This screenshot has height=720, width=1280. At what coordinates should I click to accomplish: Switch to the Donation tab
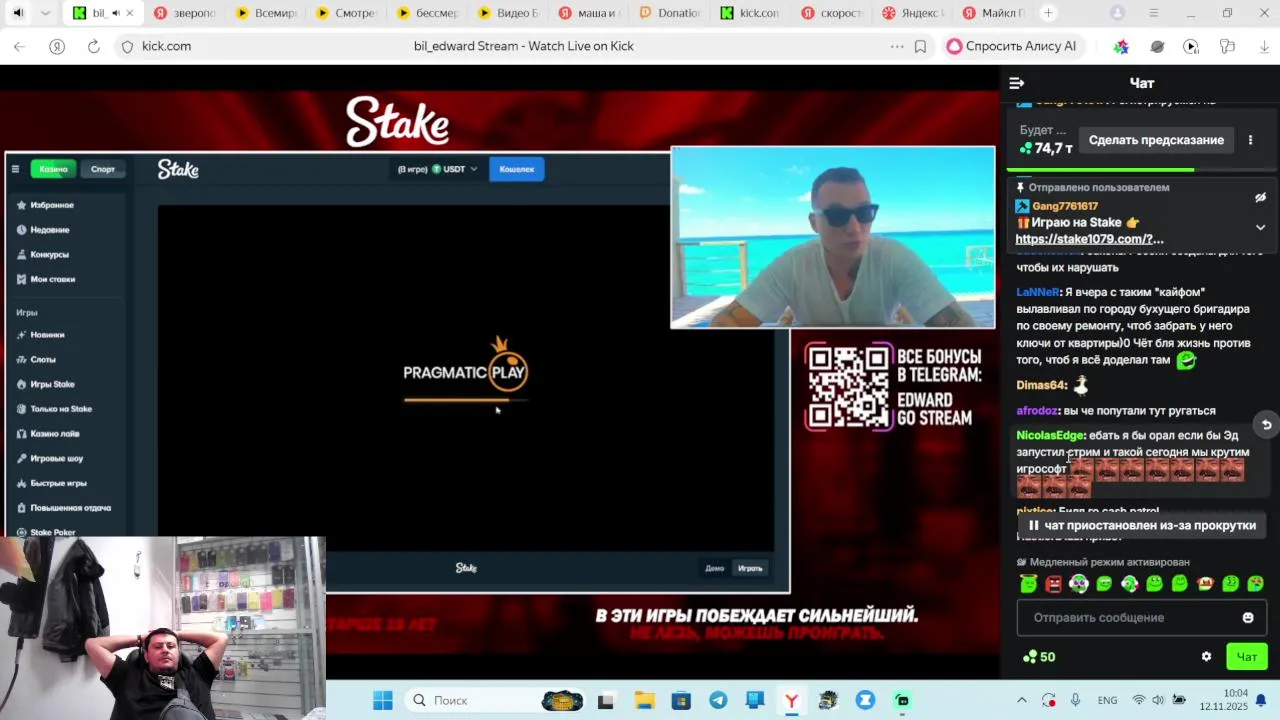[x=669, y=13]
